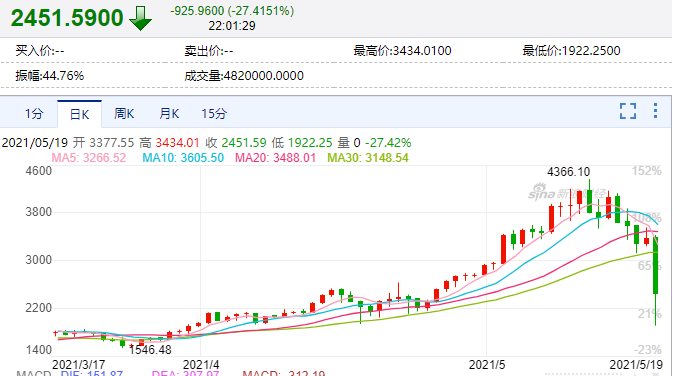Click the 4600 y-axis label
Screen dimensions: 673x376
pos(39,171)
